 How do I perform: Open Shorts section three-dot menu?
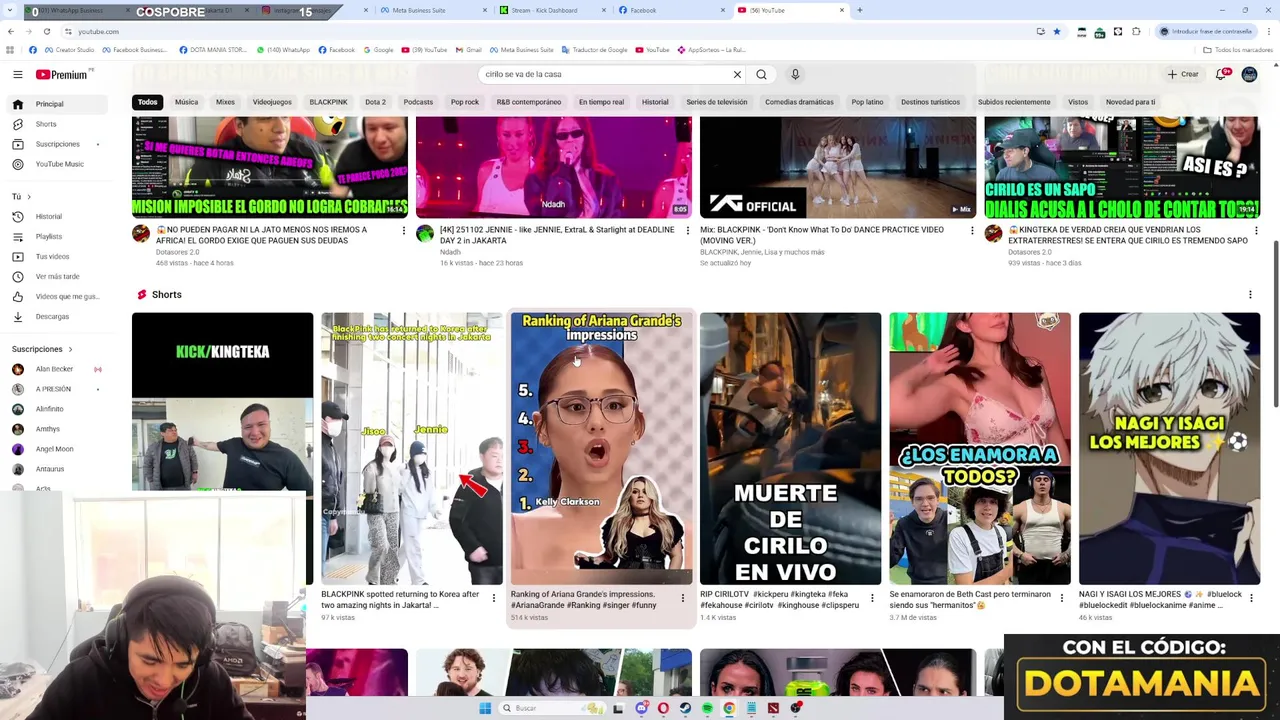[x=1250, y=295]
